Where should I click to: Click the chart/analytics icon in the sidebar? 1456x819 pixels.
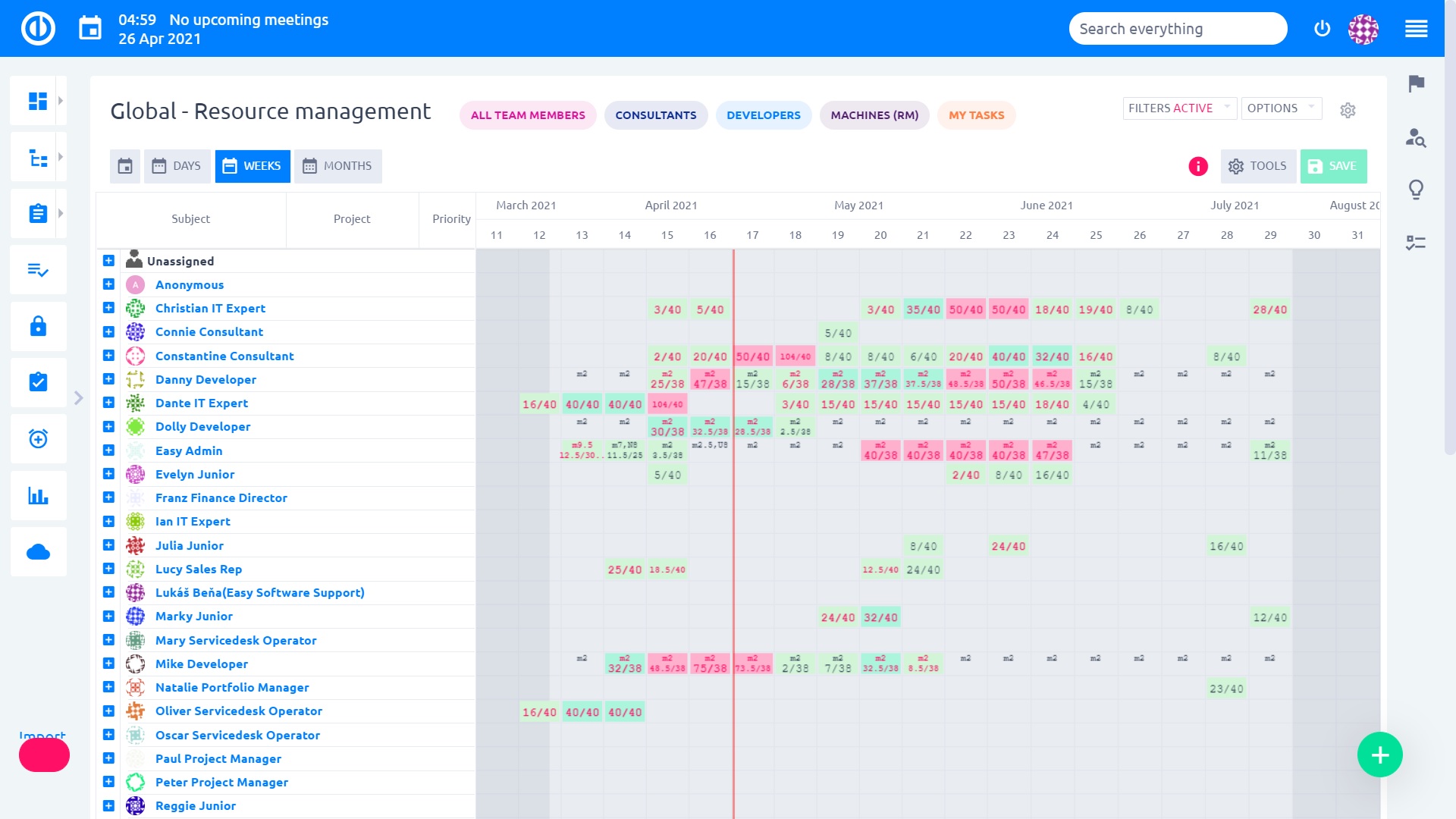[38, 496]
